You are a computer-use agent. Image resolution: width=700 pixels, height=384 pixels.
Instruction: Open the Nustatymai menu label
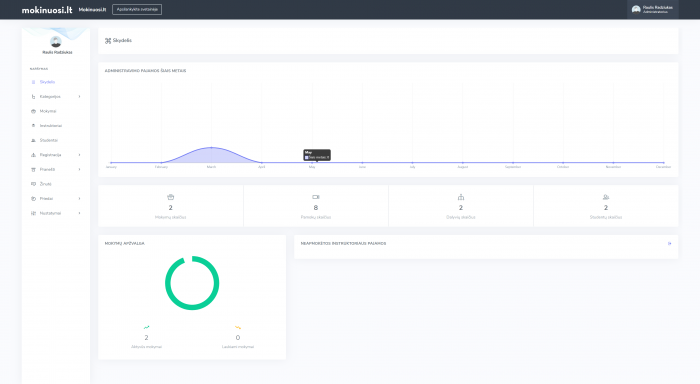pos(50,213)
